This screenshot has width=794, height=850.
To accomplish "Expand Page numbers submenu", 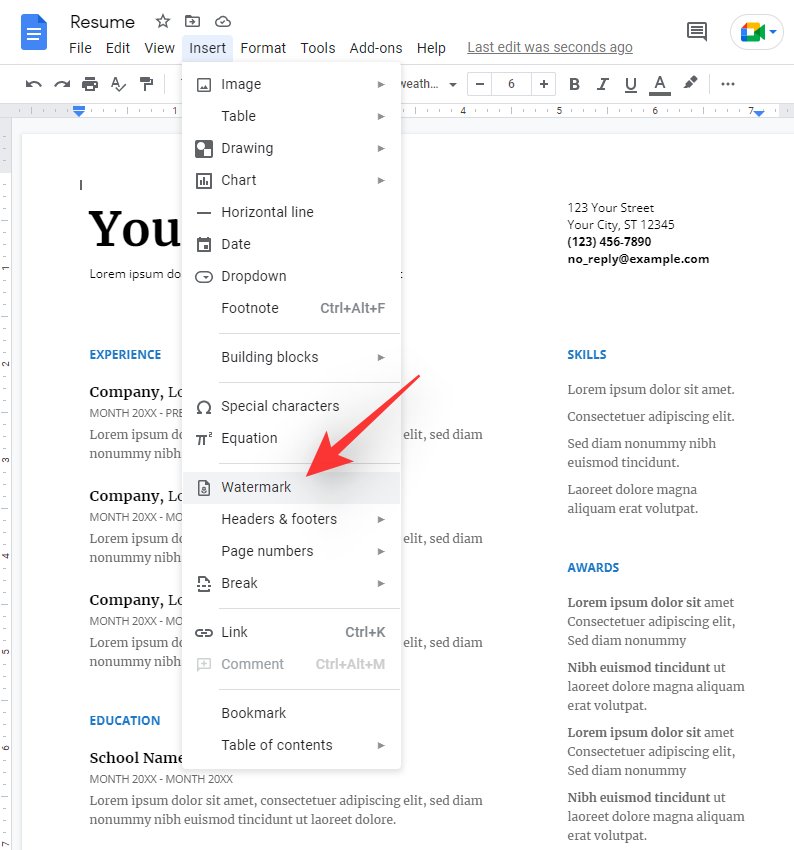I will [292, 551].
